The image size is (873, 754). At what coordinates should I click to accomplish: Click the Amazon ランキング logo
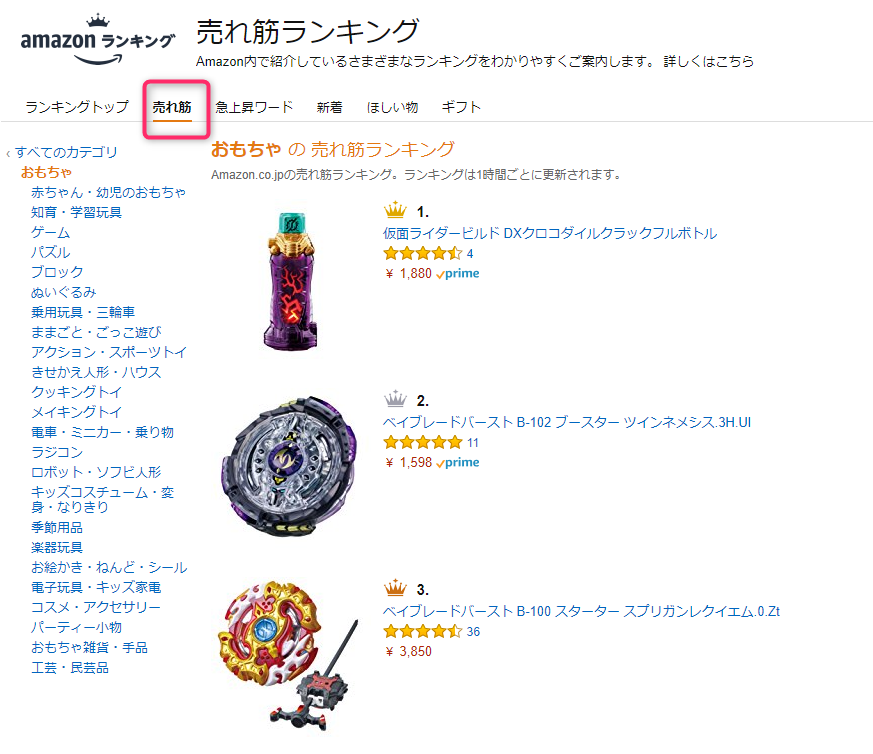(x=98, y=40)
